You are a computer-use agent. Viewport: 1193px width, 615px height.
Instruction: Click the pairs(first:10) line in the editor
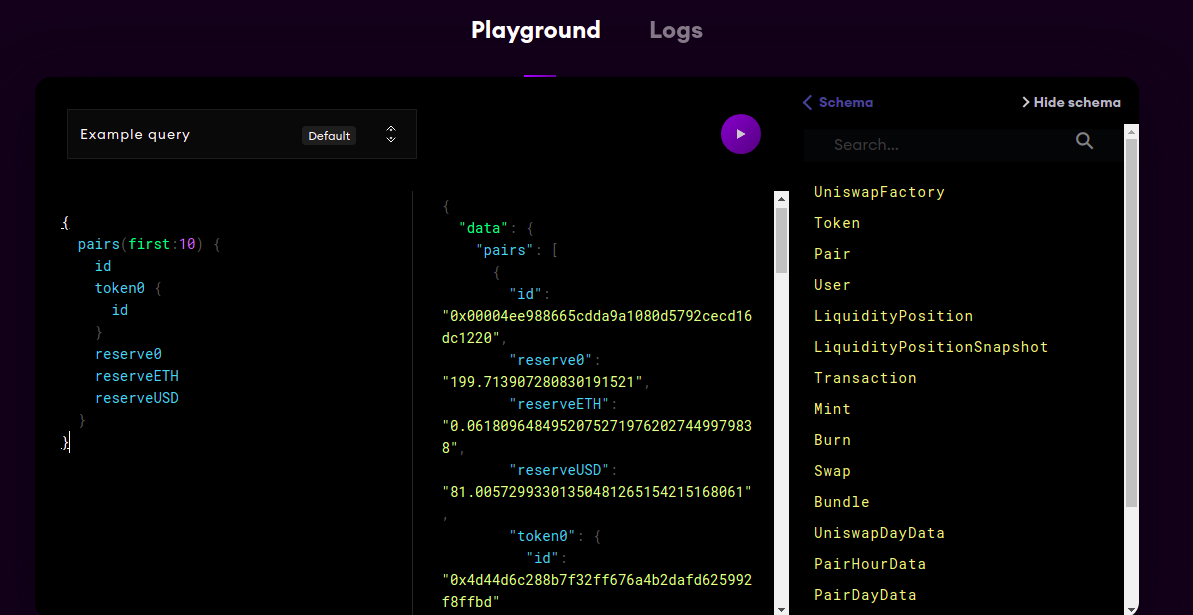[149, 244]
